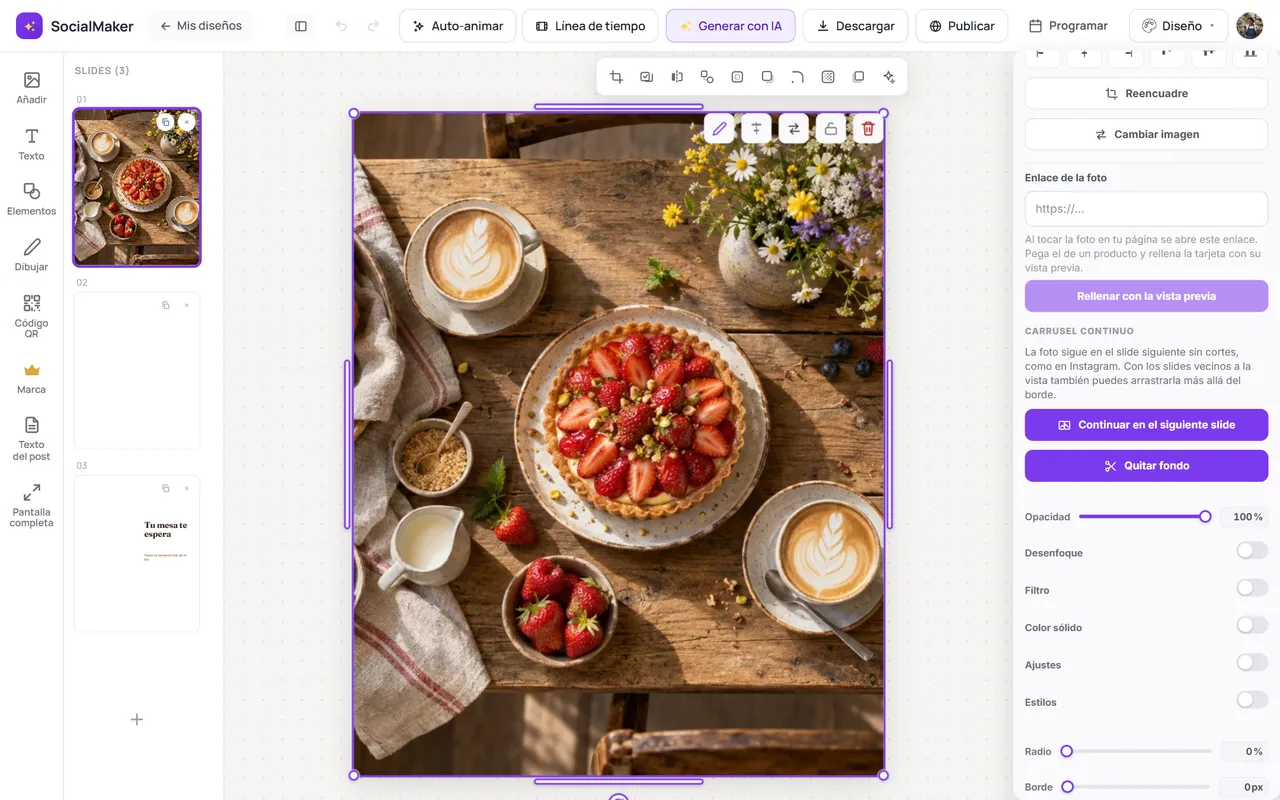Enable the Color sólido toggle
1280x800 pixels.
click(x=1251, y=625)
